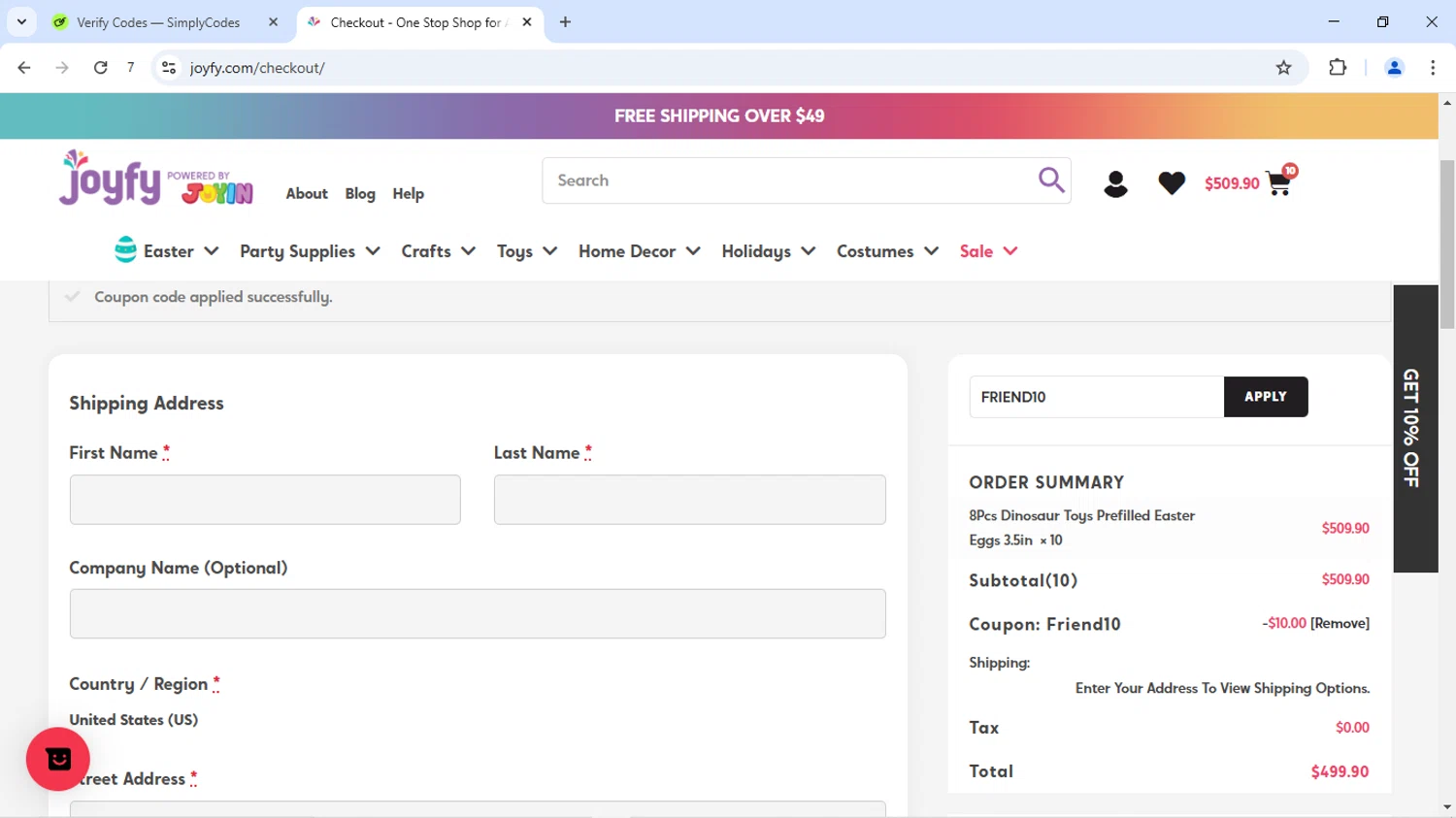Viewport: 1456px width, 818px height.
Task: Open the wishlist heart icon
Action: pos(1172,182)
